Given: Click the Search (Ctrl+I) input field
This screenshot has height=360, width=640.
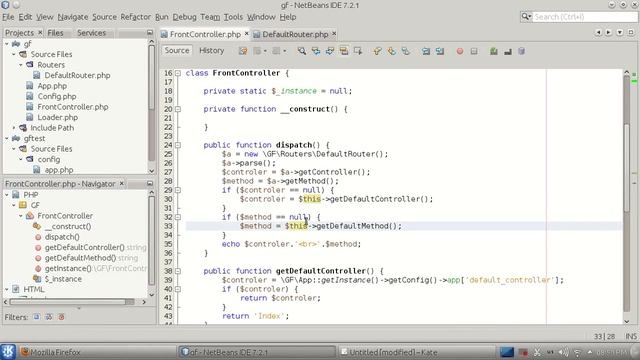Looking at the screenshot, I should (x=584, y=17).
